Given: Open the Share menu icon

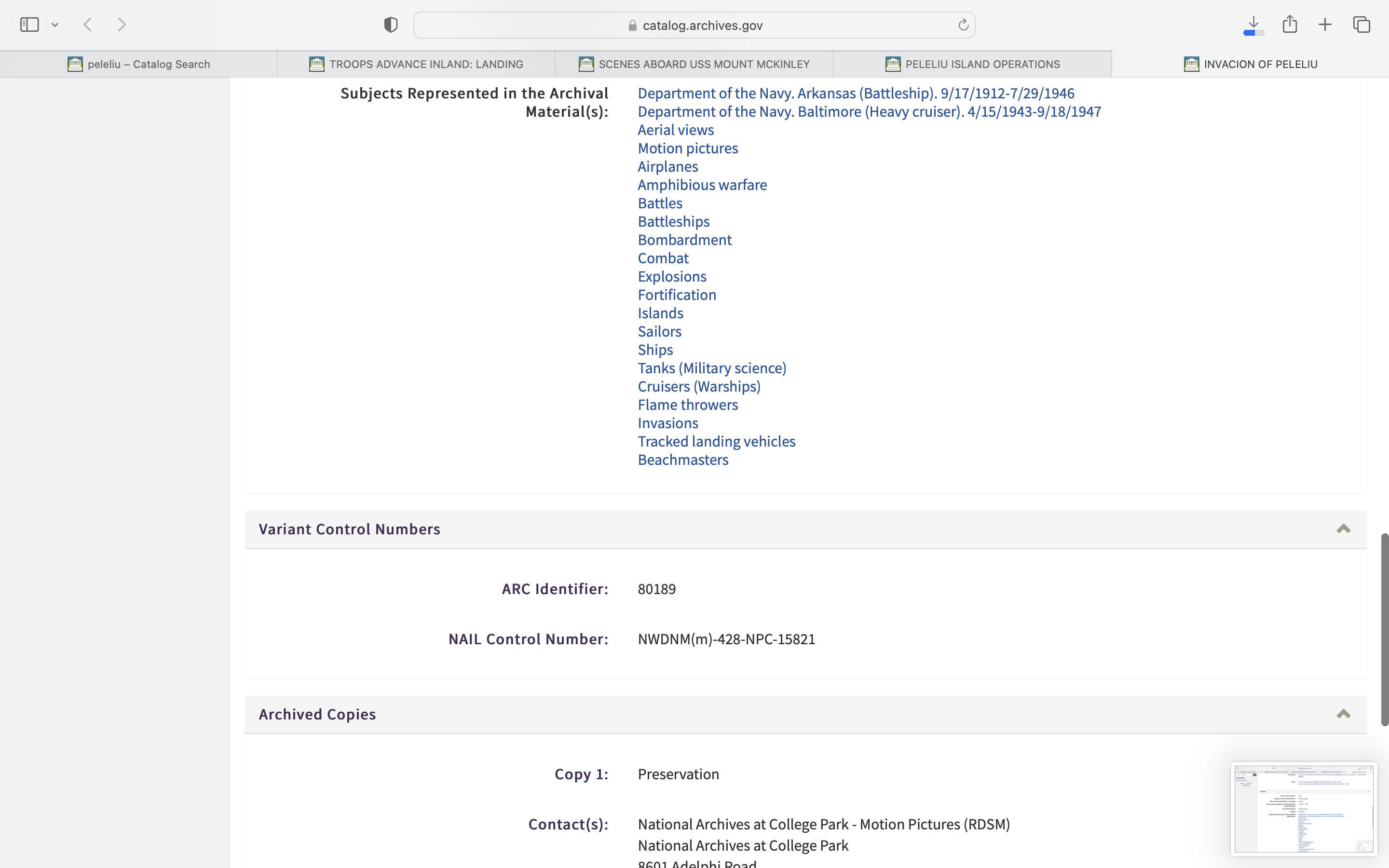Looking at the screenshot, I should pos(1290,24).
